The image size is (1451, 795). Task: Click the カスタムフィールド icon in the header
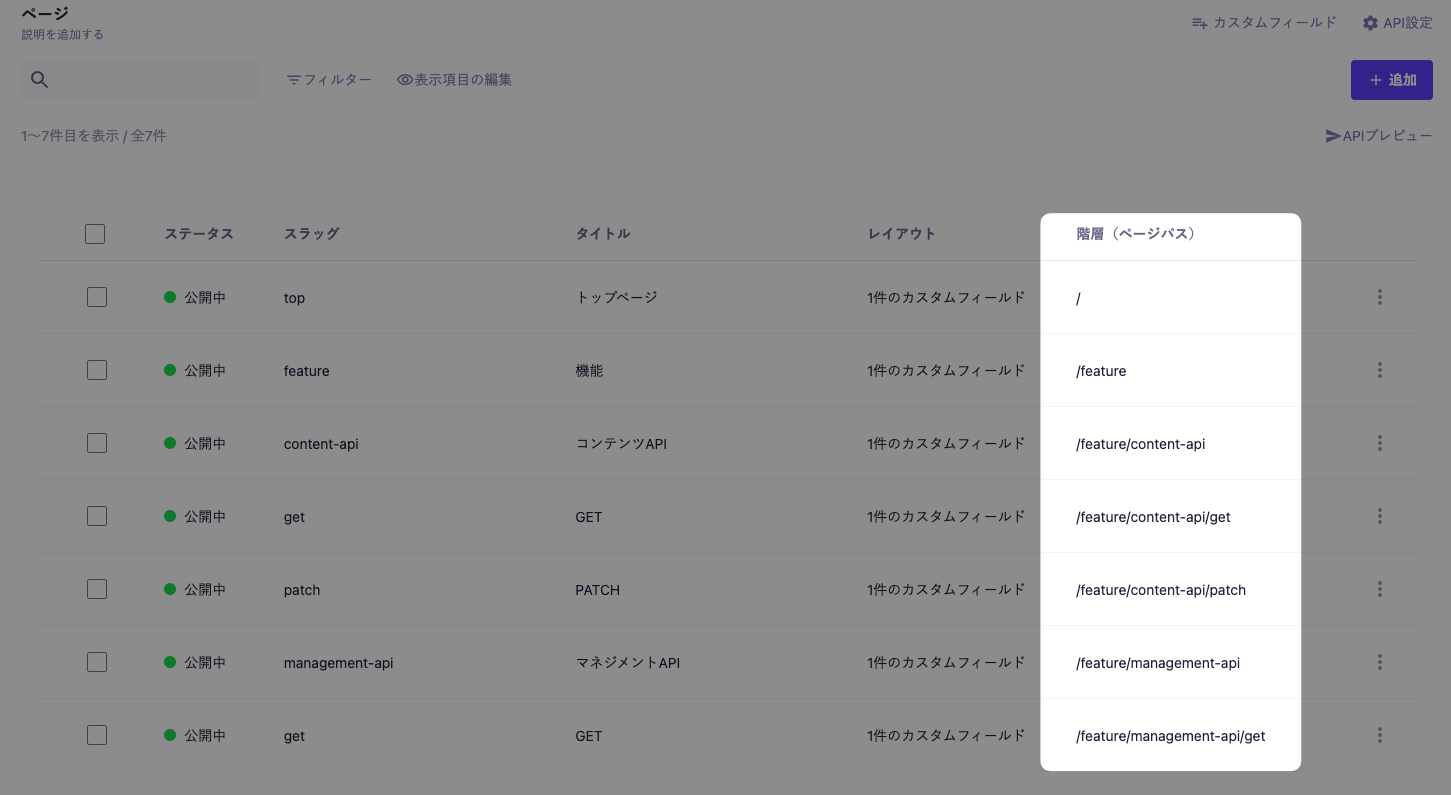[1199, 22]
